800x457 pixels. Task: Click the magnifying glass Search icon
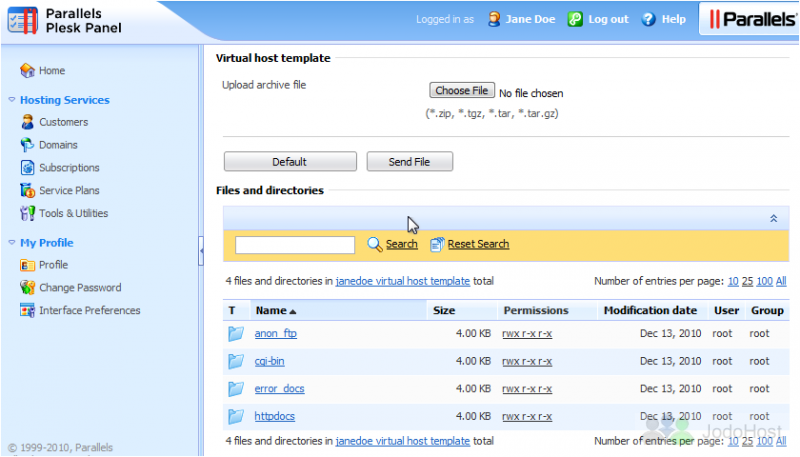coord(375,244)
